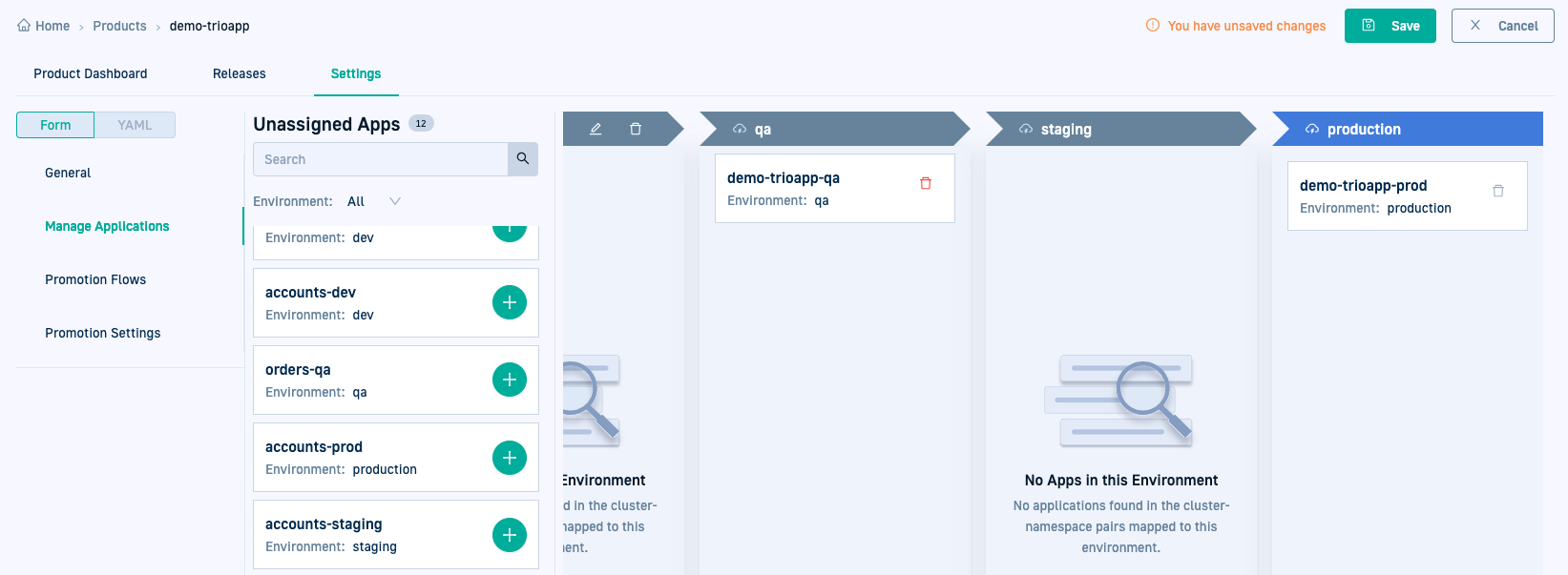Cancel the pending changes
The height and width of the screenshot is (575, 1568).
[x=1502, y=26]
